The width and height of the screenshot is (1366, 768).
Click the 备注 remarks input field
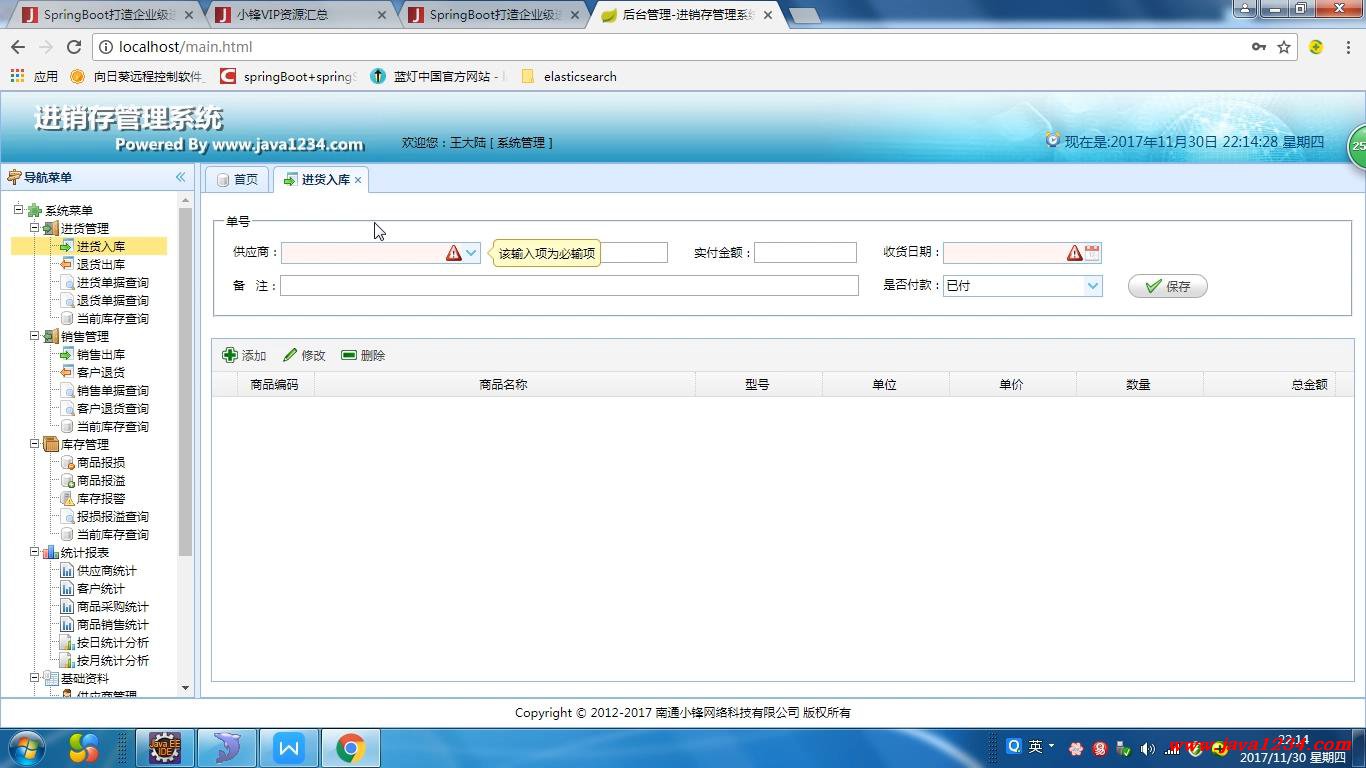coord(569,286)
